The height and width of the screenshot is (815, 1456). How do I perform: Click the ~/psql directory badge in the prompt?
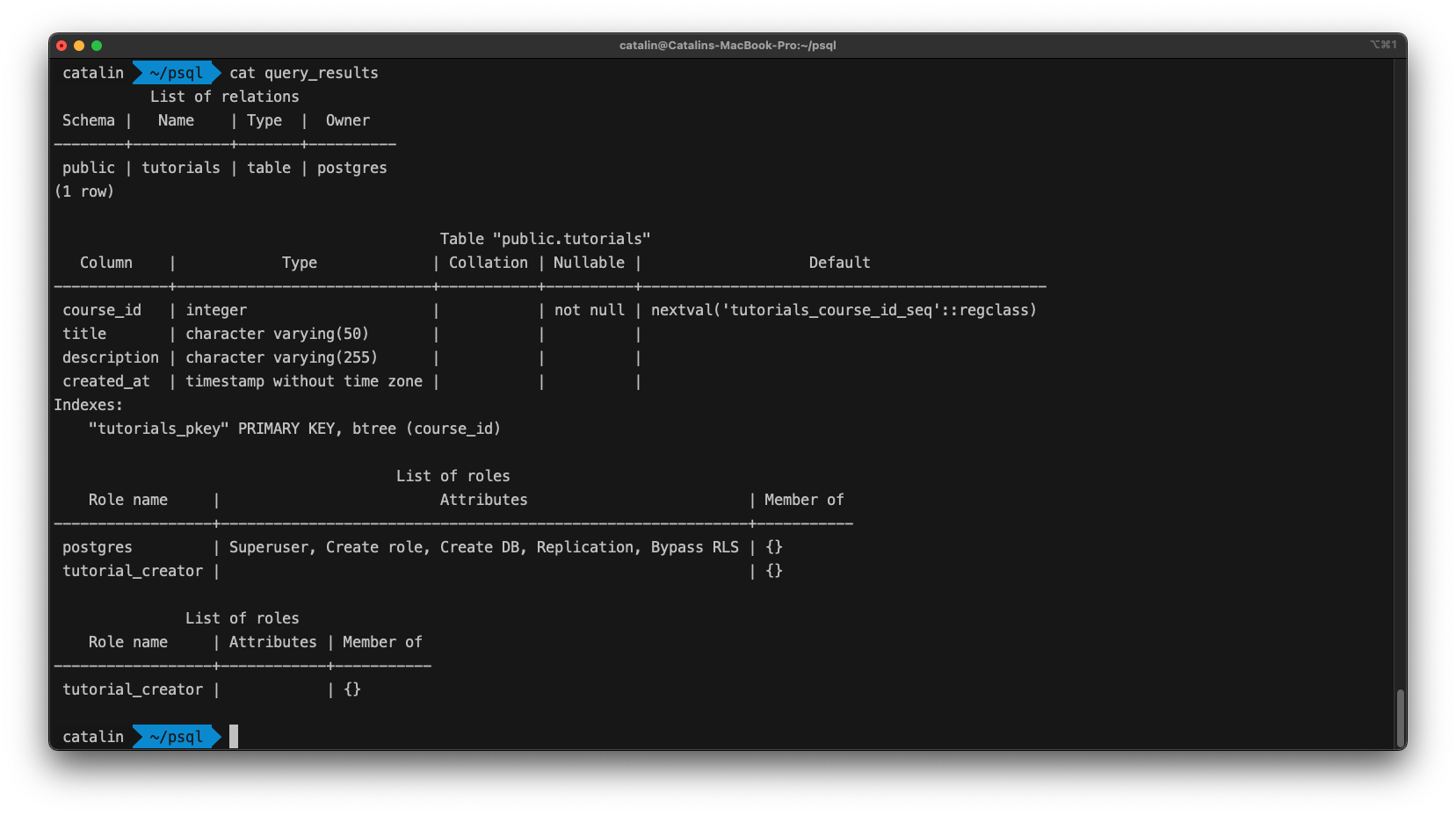174,73
